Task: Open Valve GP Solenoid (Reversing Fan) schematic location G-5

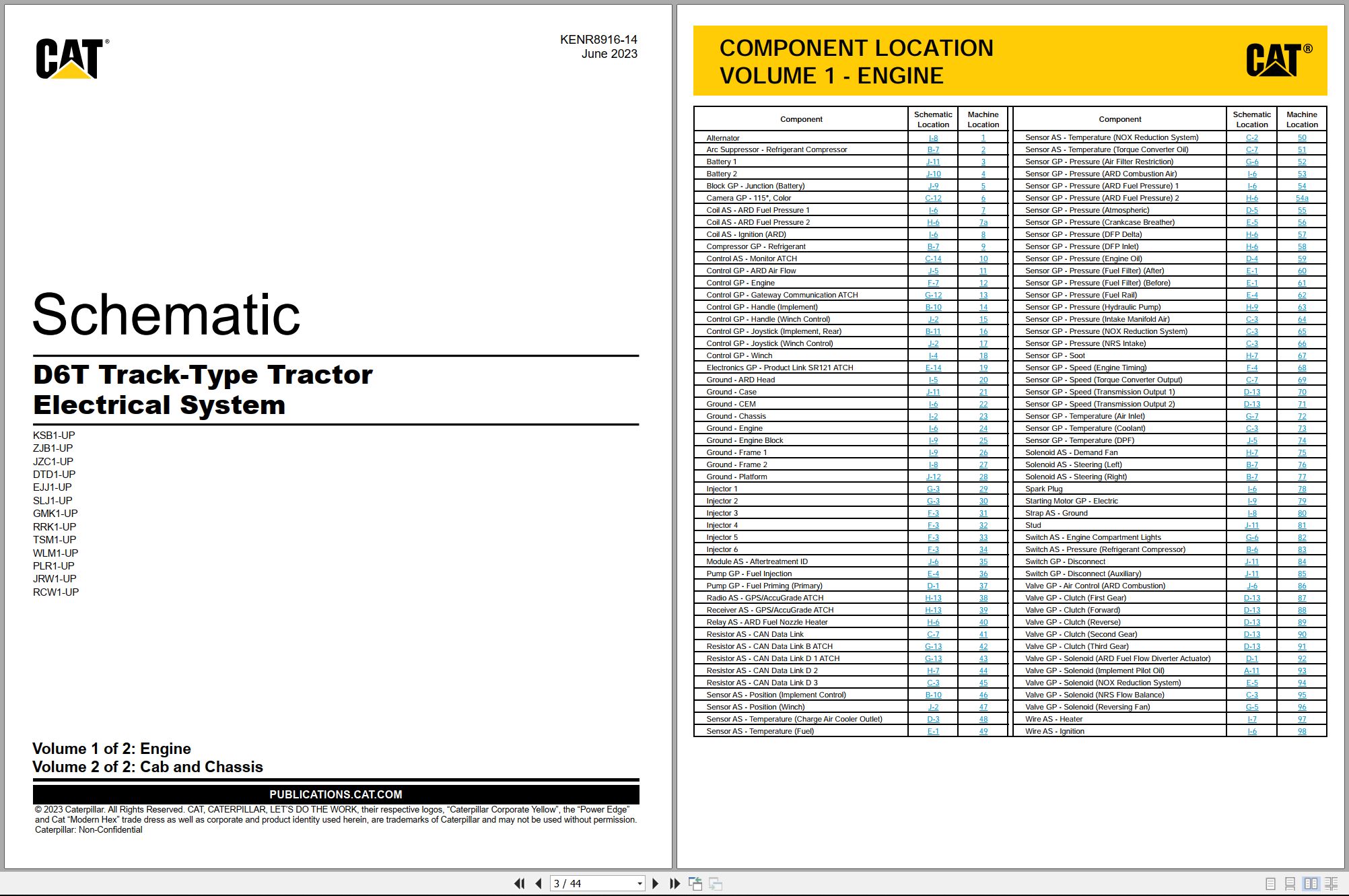Action: pyautogui.click(x=1251, y=708)
